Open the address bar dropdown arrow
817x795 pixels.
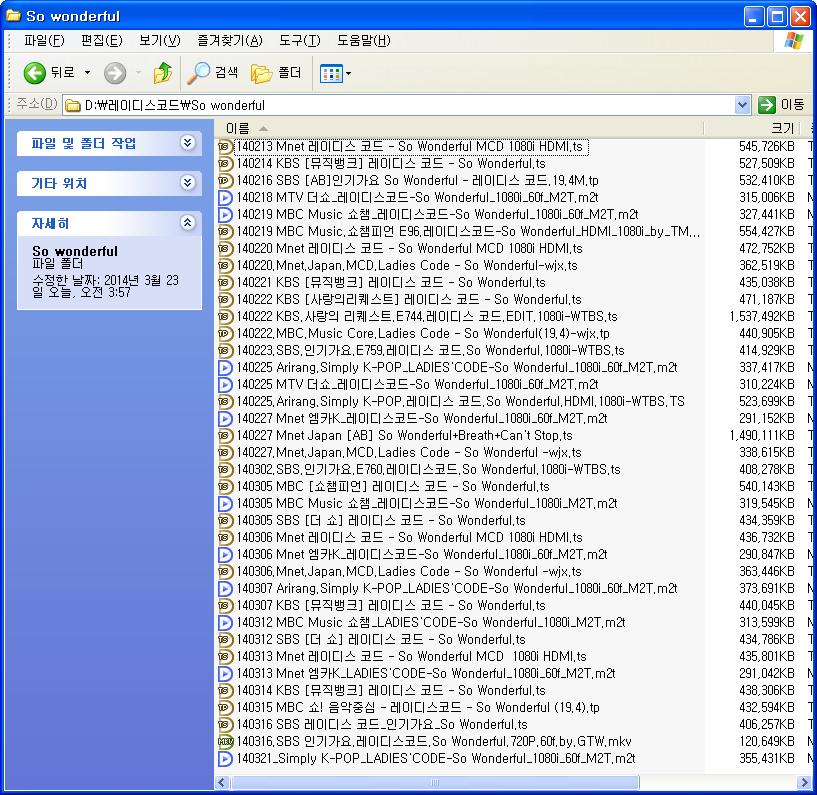742,105
